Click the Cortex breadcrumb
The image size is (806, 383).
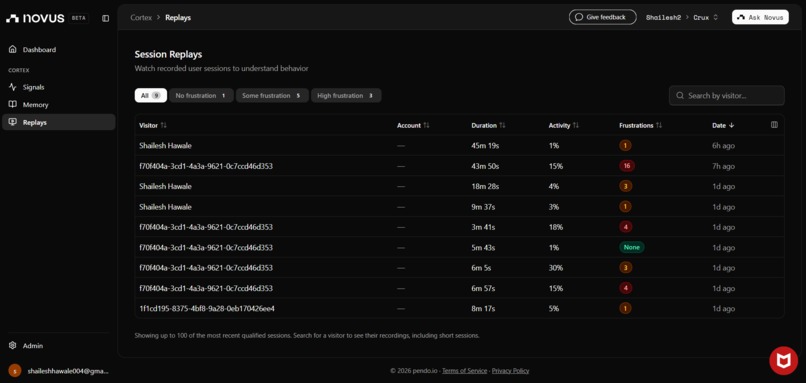pos(141,17)
